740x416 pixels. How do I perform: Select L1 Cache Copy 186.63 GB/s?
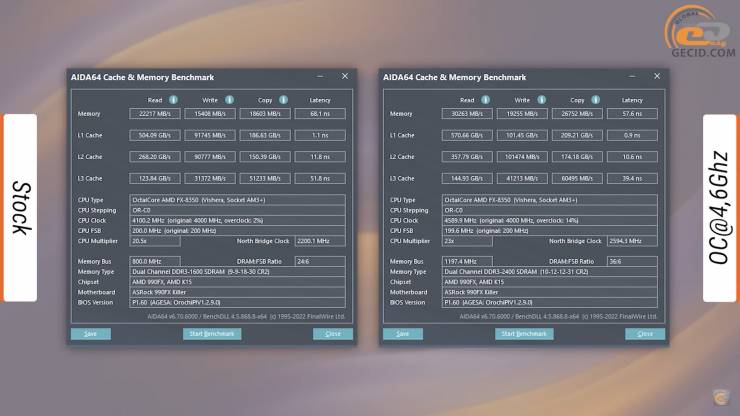[x=265, y=136]
